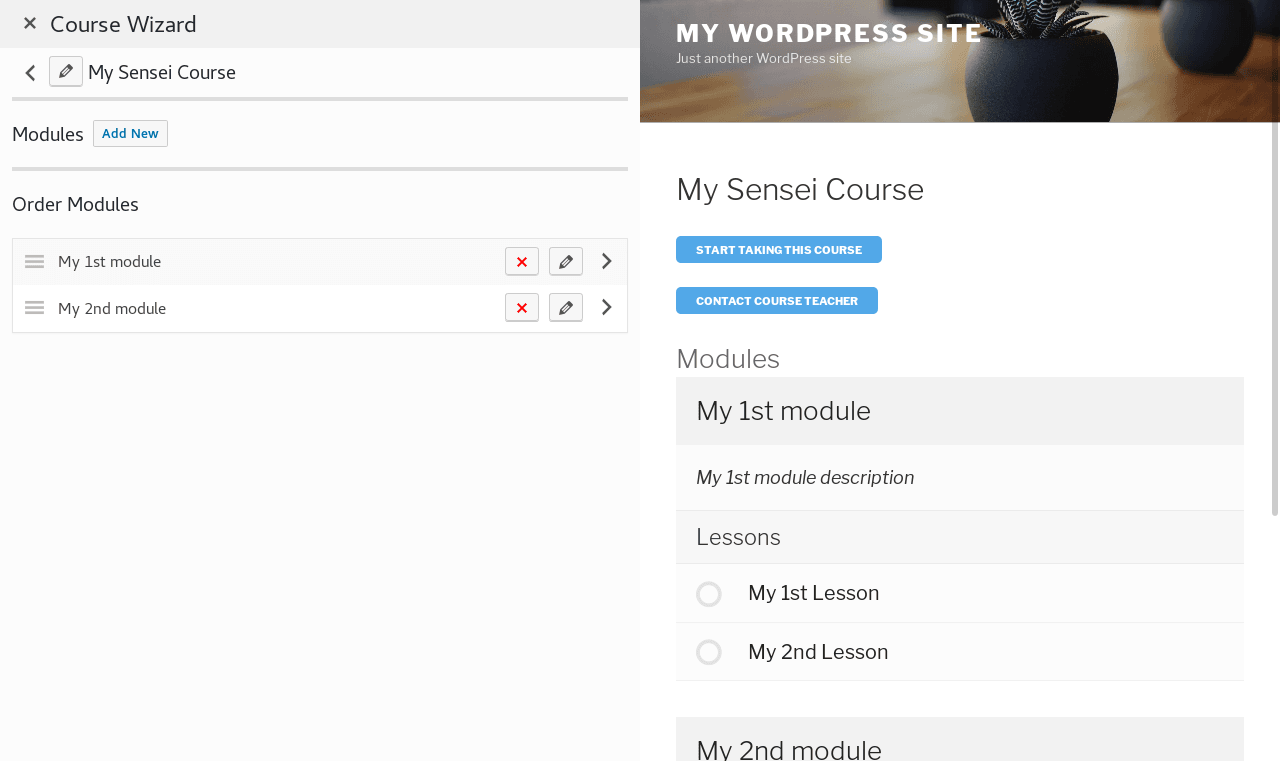Close the Course Wizard panel
Viewport: 1280px width, 761px height.
pyautogui.click(x=30, y=23)
